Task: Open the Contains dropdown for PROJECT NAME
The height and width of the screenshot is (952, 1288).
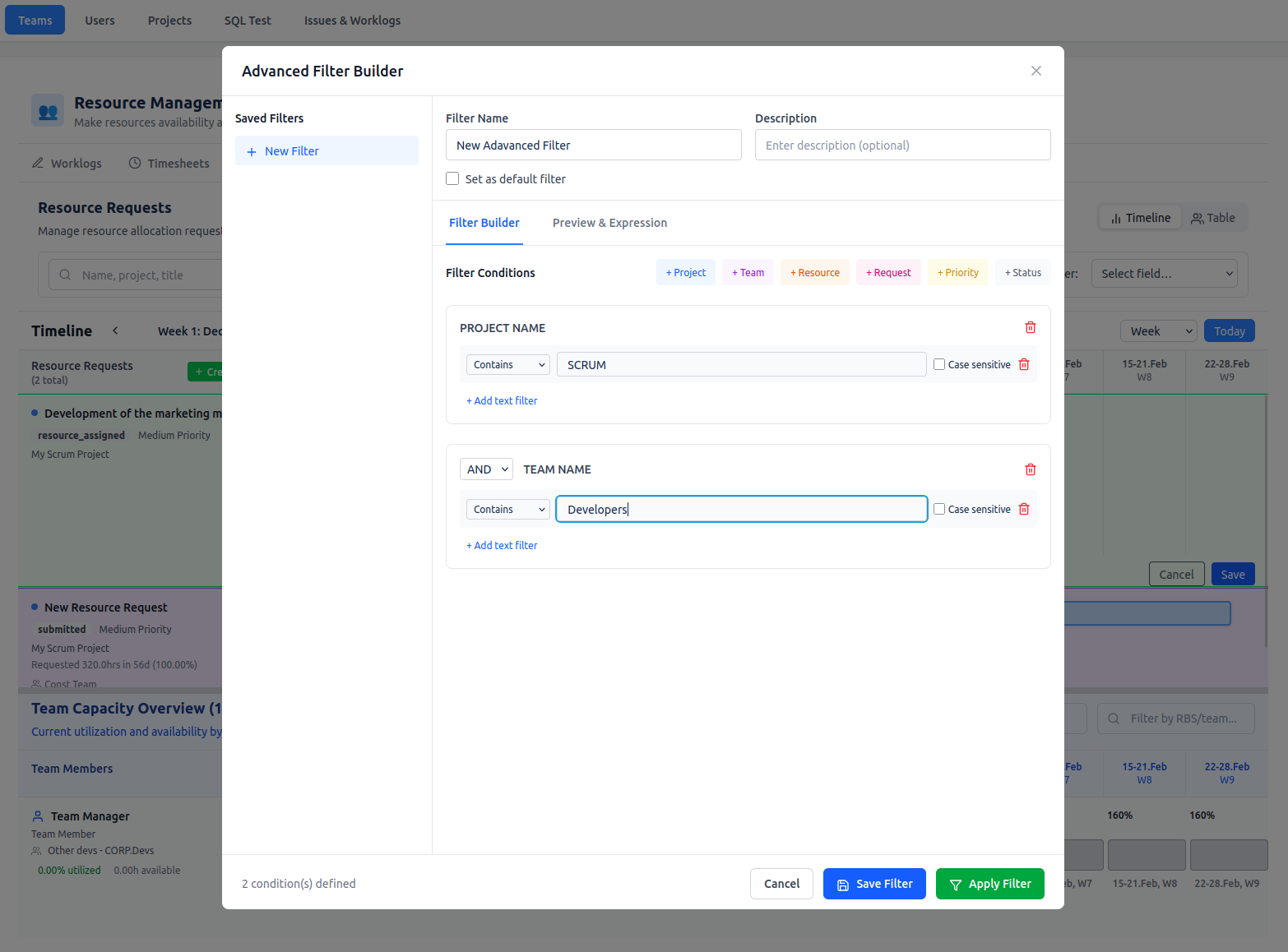Action: [x=507, y=364]
